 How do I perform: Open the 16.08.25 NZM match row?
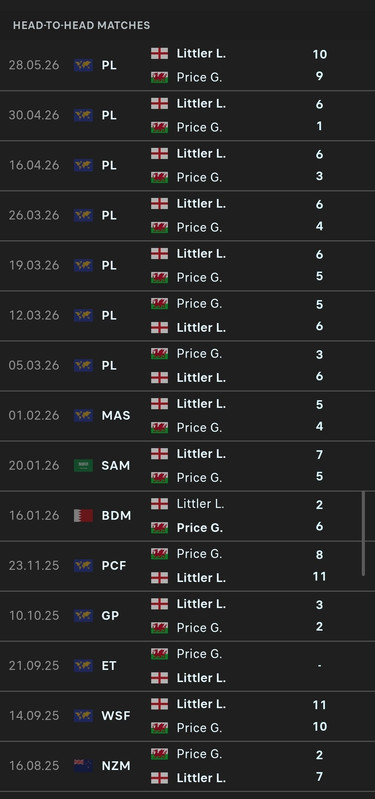188,766
